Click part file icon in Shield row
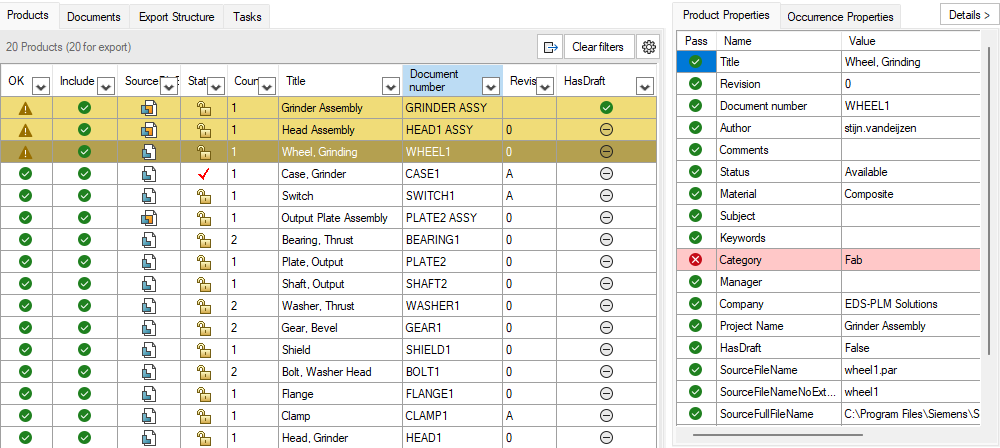Screen dimensions: 1000x448 point(149,350)
